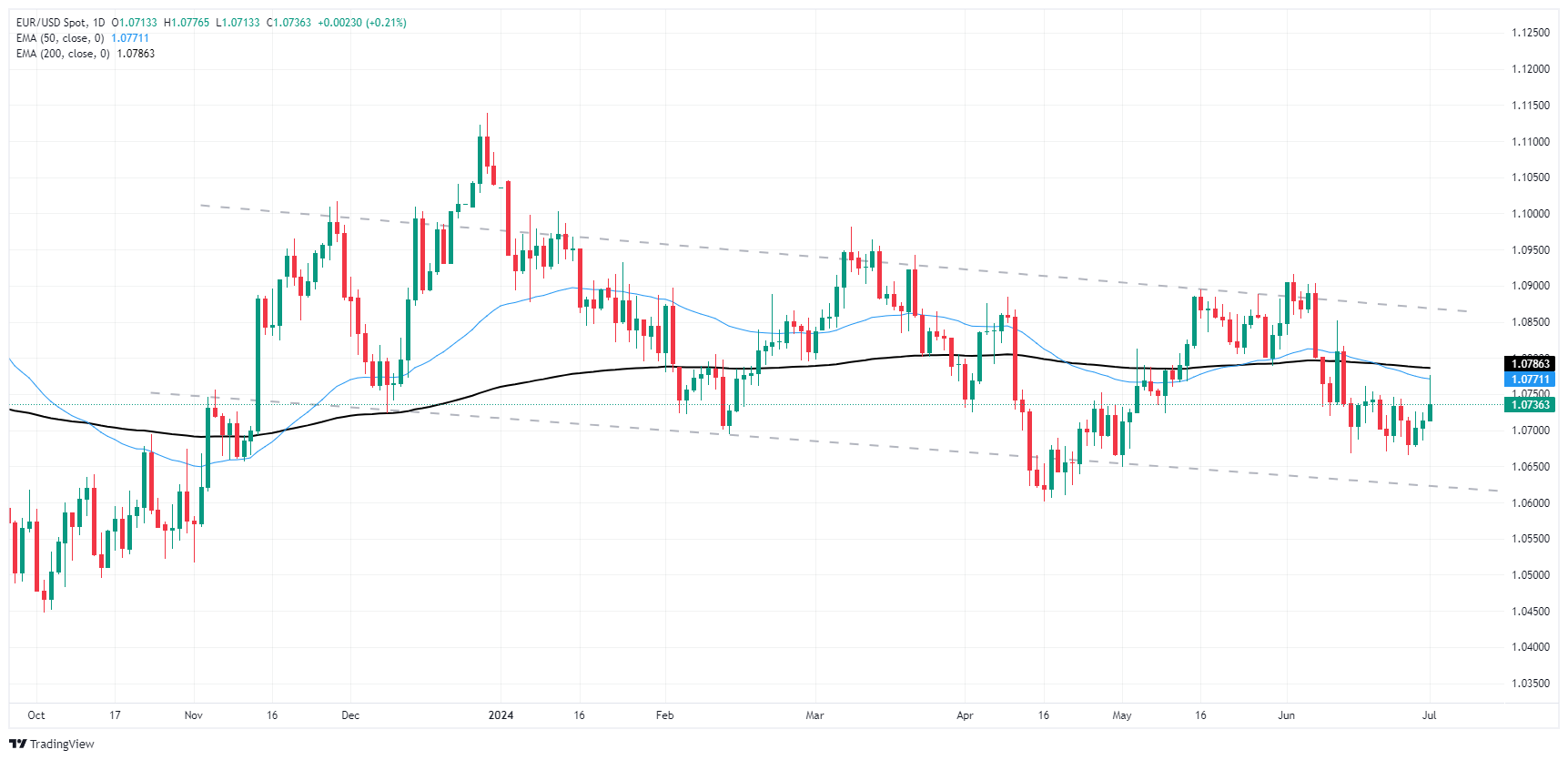Screen dimensions: 1568x760
Task: Click the 1.03500 price axis level
Action: click(1531, 684)
